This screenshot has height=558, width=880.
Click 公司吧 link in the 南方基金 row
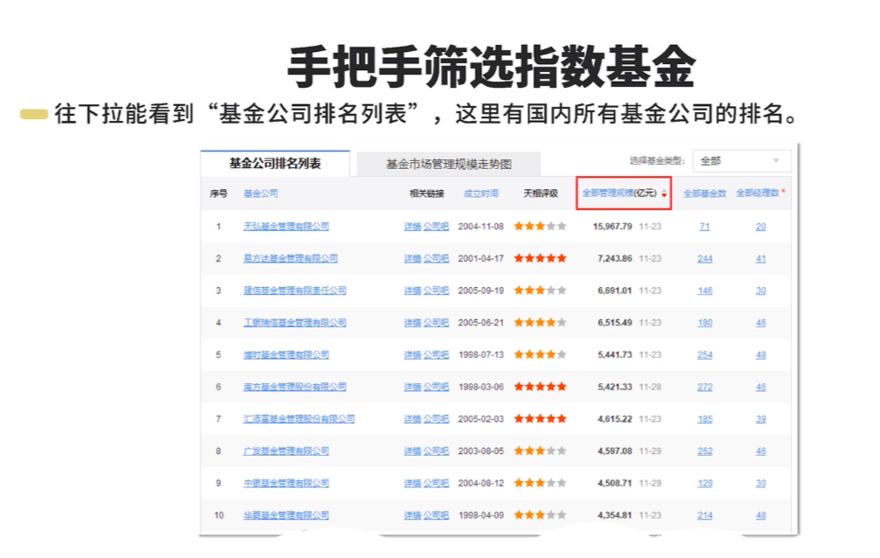(436, 387)
